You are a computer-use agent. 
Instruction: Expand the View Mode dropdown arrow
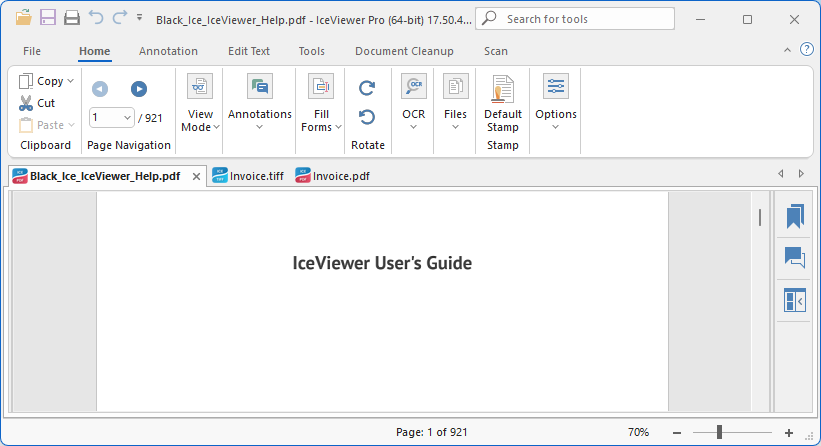216,127
